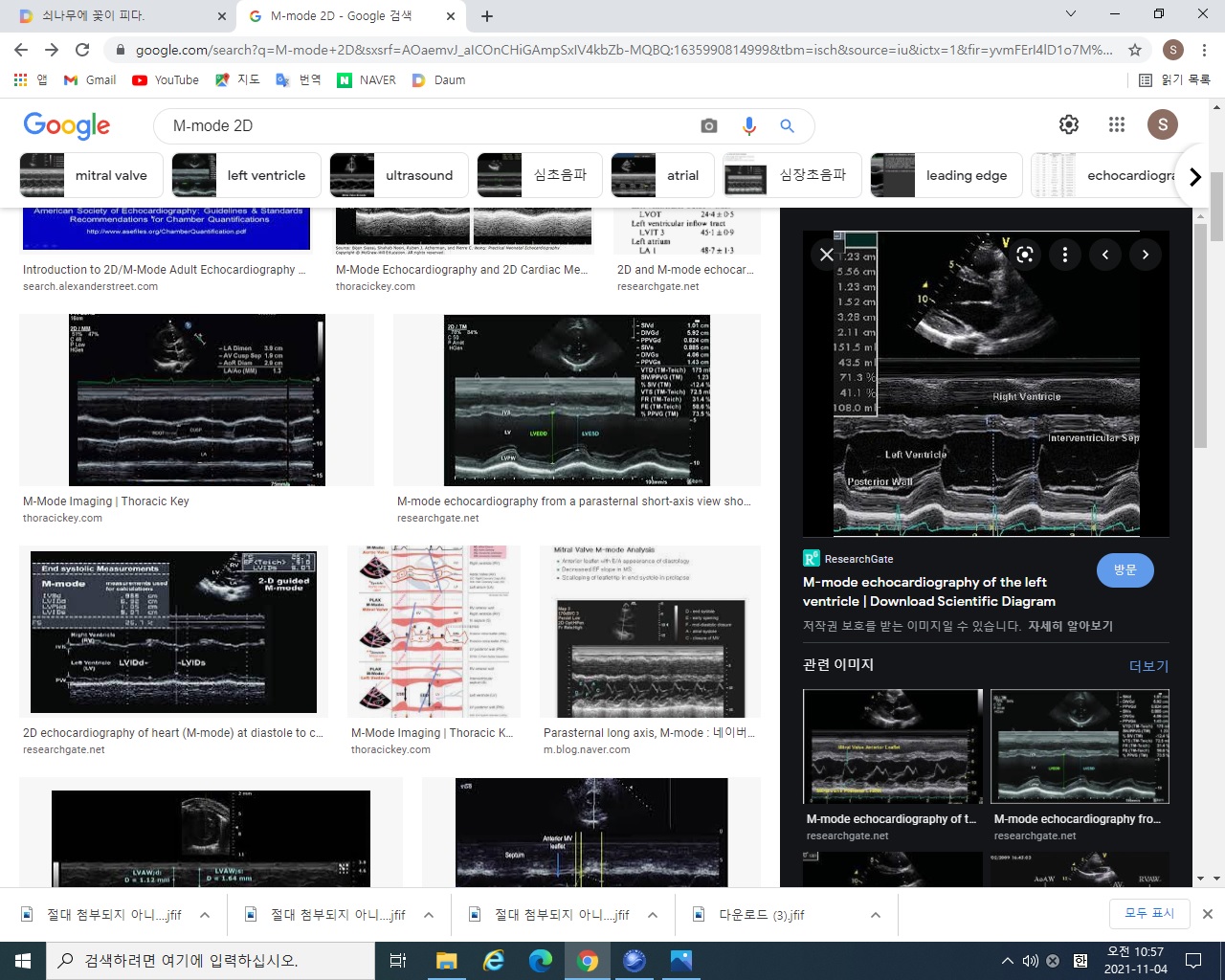The width and height of the screenshot is (1225, 980).
Task: Show more filter chips with right arrow
Action: pyautogui.click(x=1194, y=176)
